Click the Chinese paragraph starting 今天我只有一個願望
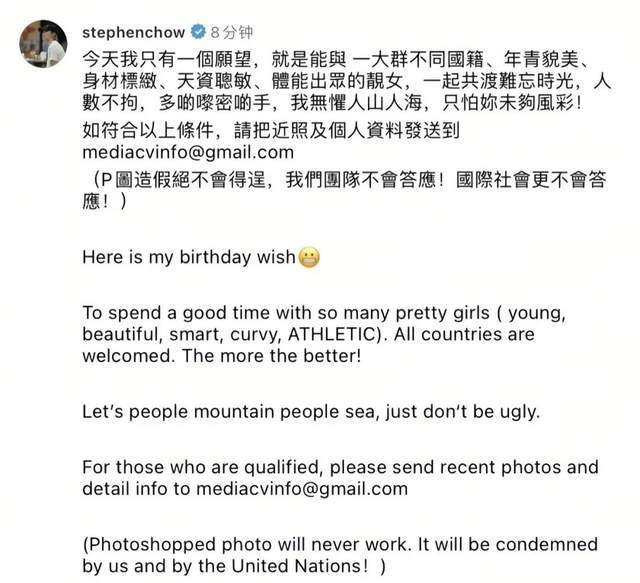 pos(347,81)
